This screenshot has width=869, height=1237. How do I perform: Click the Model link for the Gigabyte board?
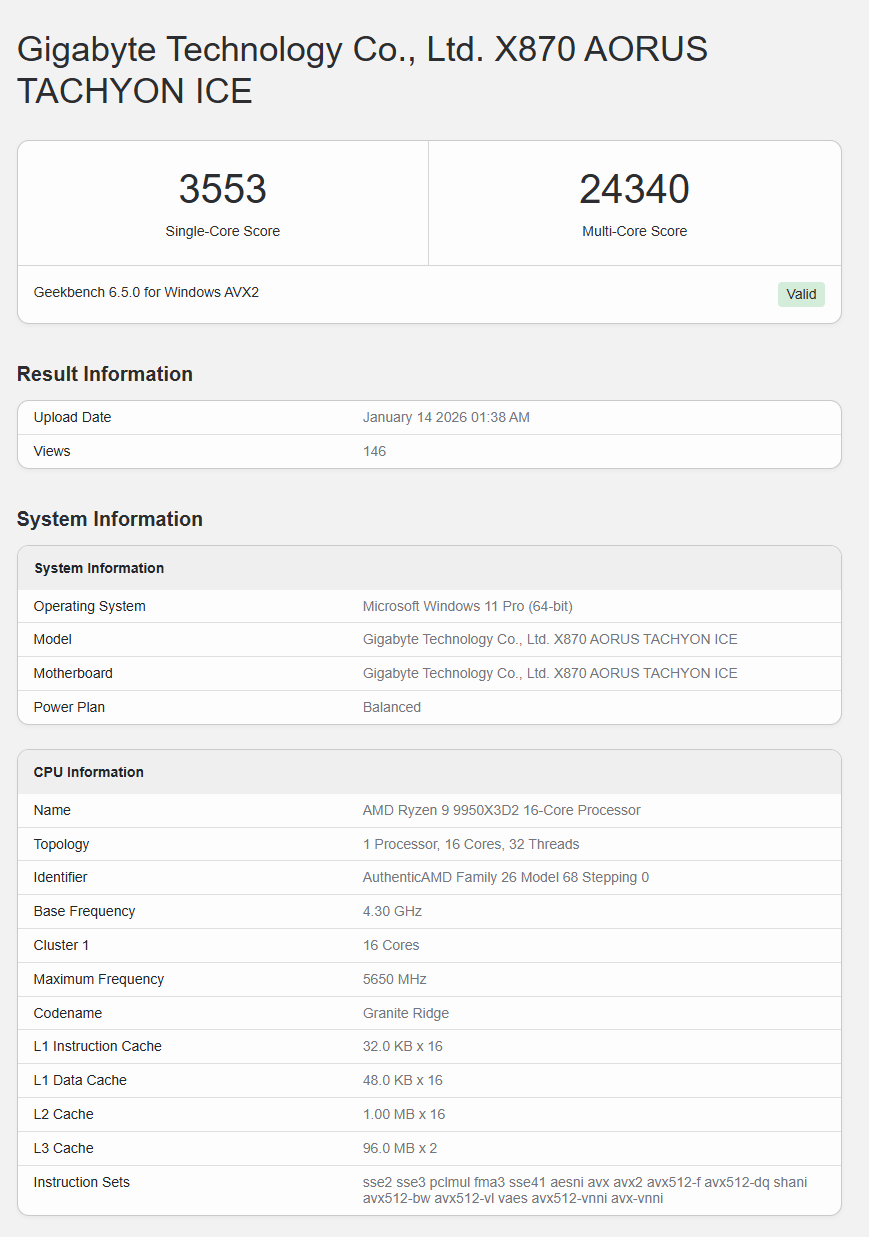tap(550, 639)
